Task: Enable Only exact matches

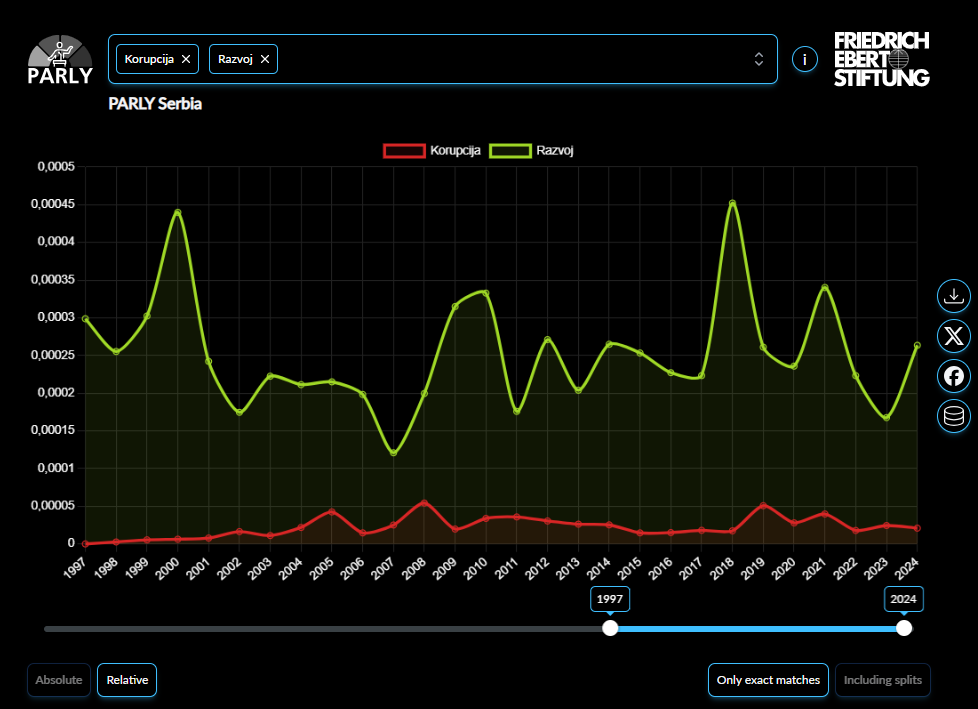Action: click(x=768, y=680)
